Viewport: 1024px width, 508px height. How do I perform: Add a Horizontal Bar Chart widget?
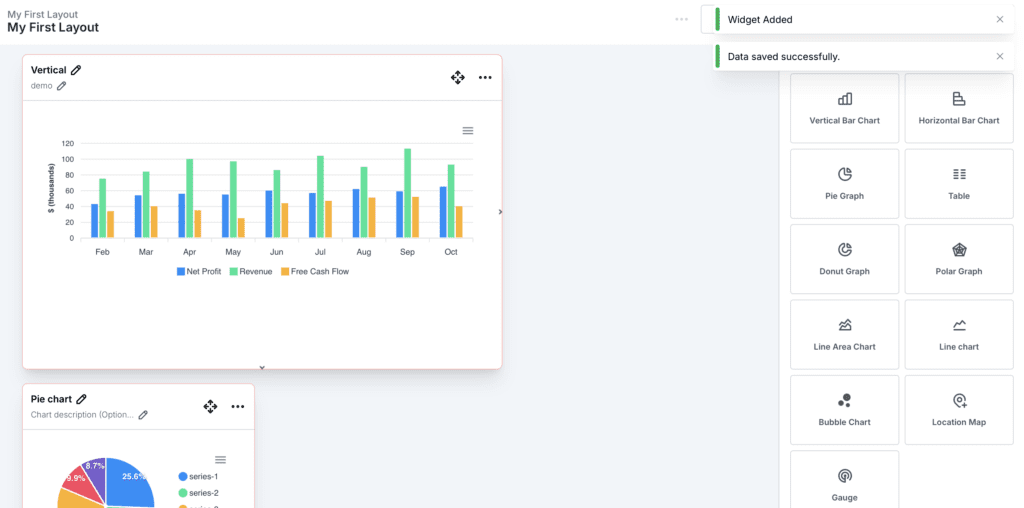click(958, 108)
